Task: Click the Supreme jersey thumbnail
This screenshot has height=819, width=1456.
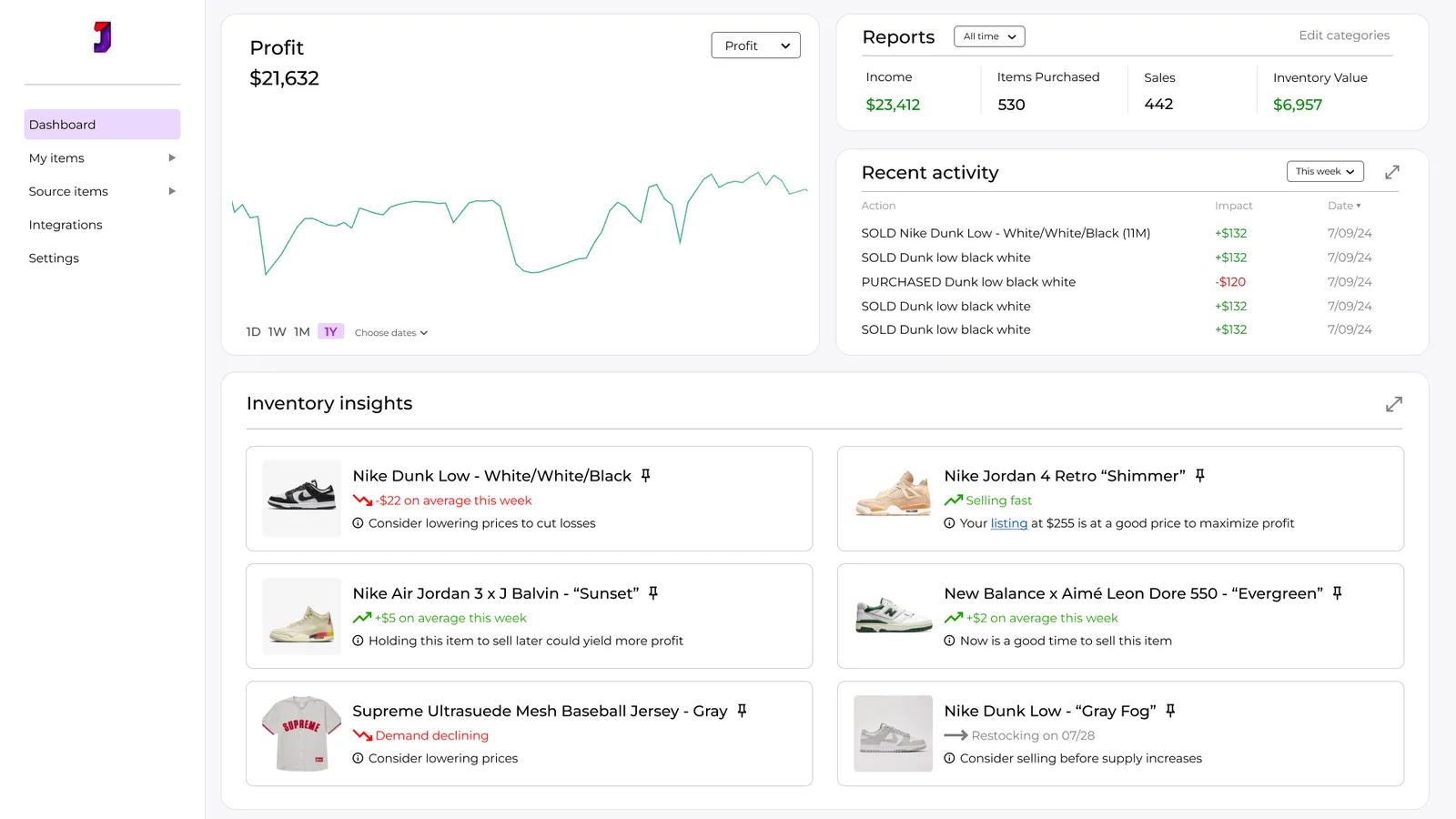Action: 301,733
